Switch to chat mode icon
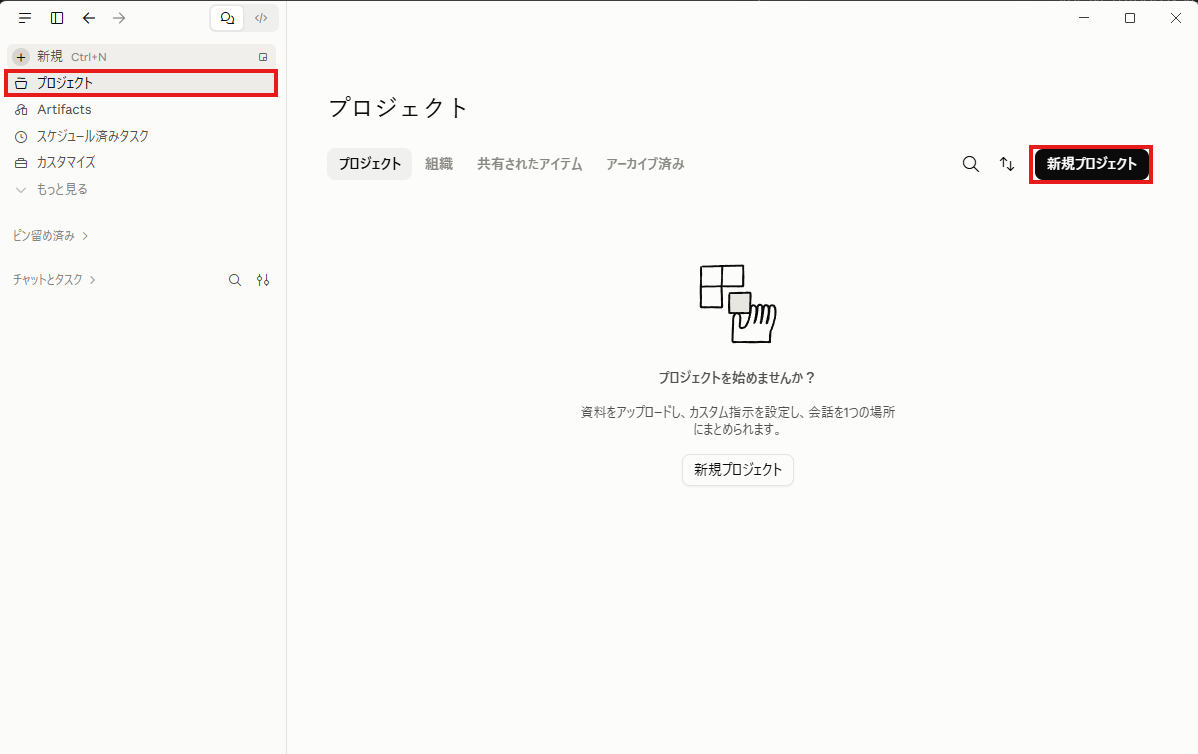Screen dimensions: 1198x754 227,18
